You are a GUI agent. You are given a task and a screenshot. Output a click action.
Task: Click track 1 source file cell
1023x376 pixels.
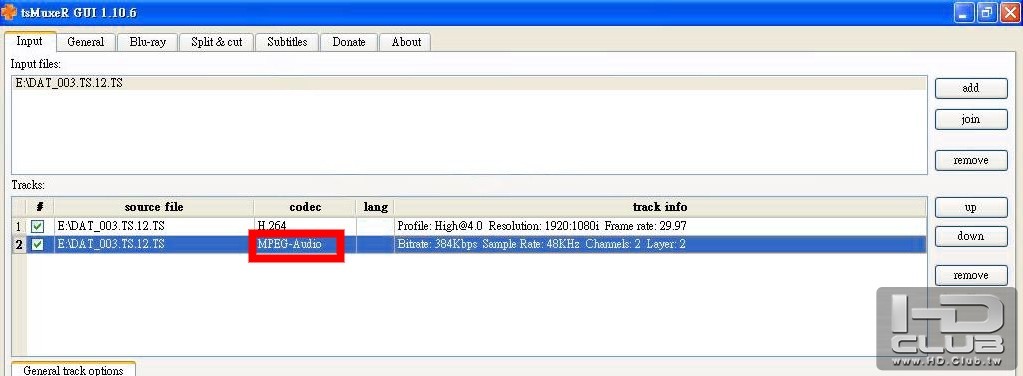click(x=153, y=227)
